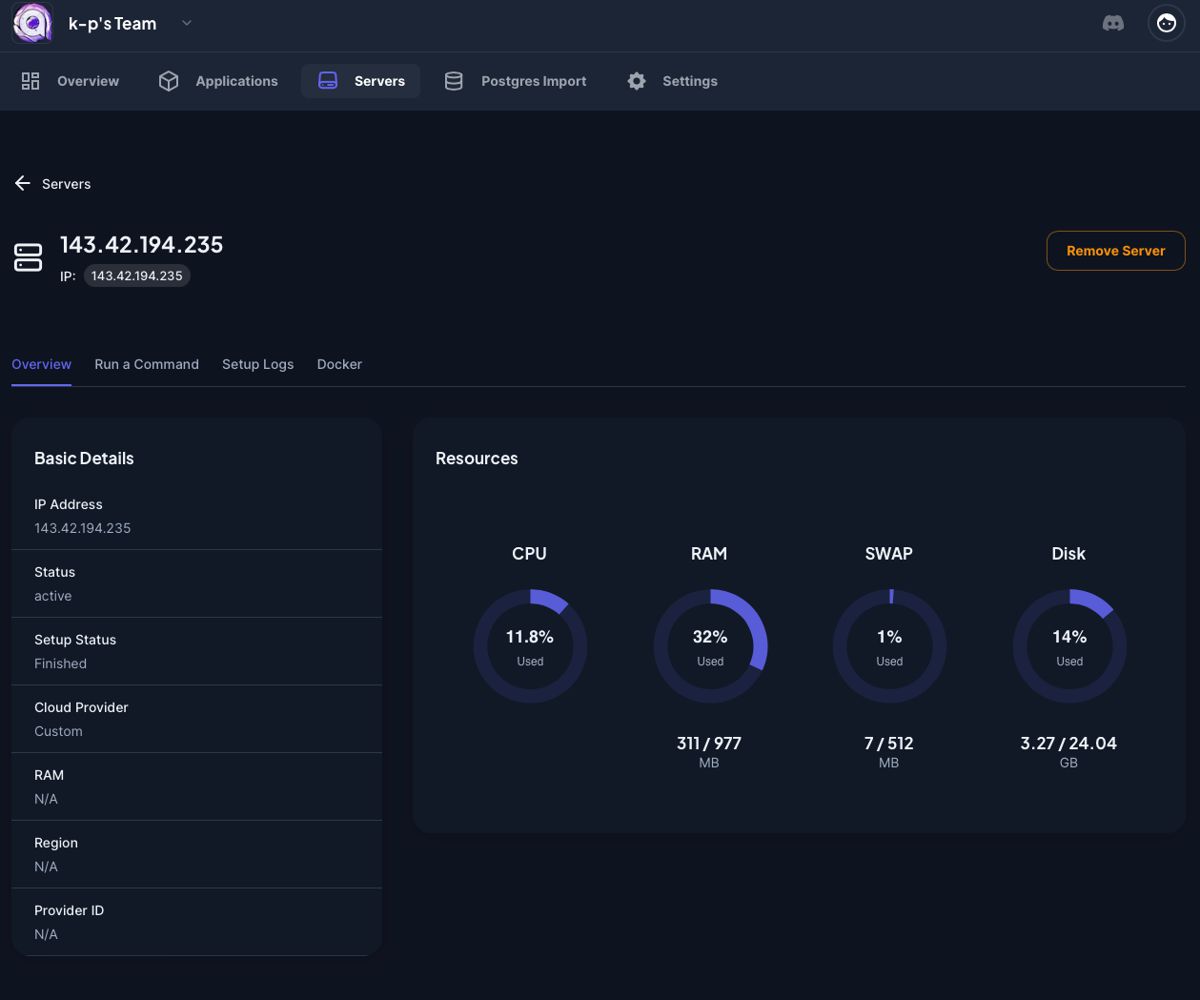Click the IP address badge 143.42.194.235
1200x1000 pixels.
[137, 276]
